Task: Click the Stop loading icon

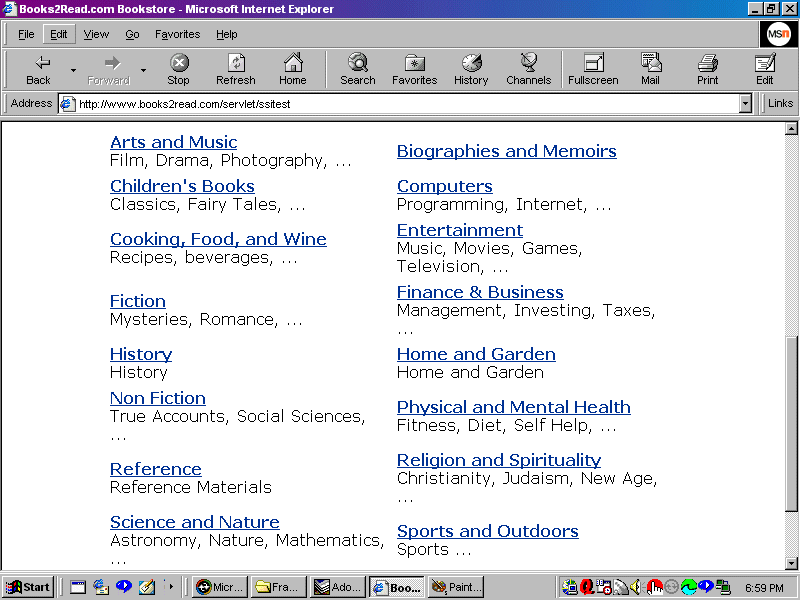Action: (x=179, y=69)
